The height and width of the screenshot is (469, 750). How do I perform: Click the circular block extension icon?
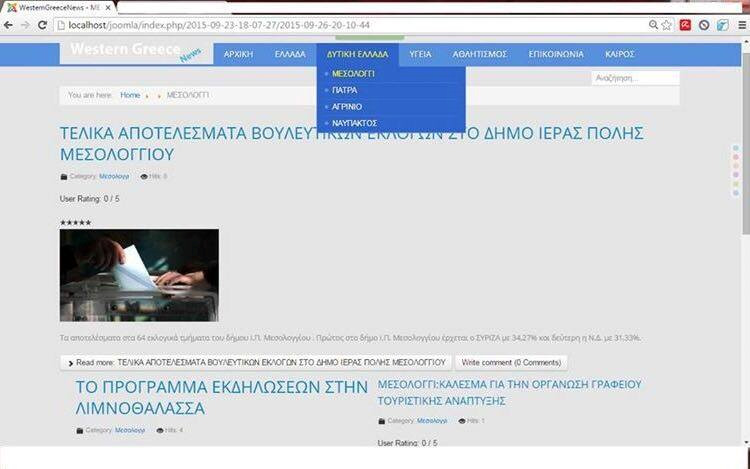point(704,25)
